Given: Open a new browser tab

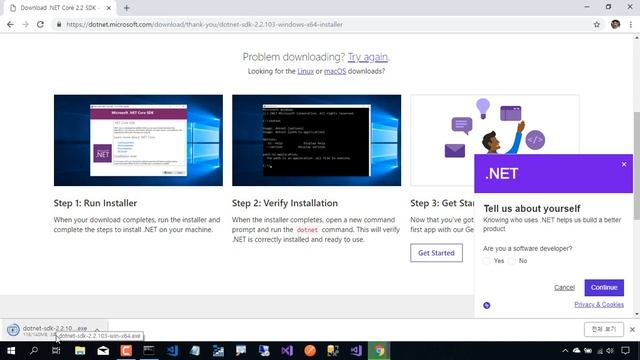Looking at the screenshot, I should (127, 8).
